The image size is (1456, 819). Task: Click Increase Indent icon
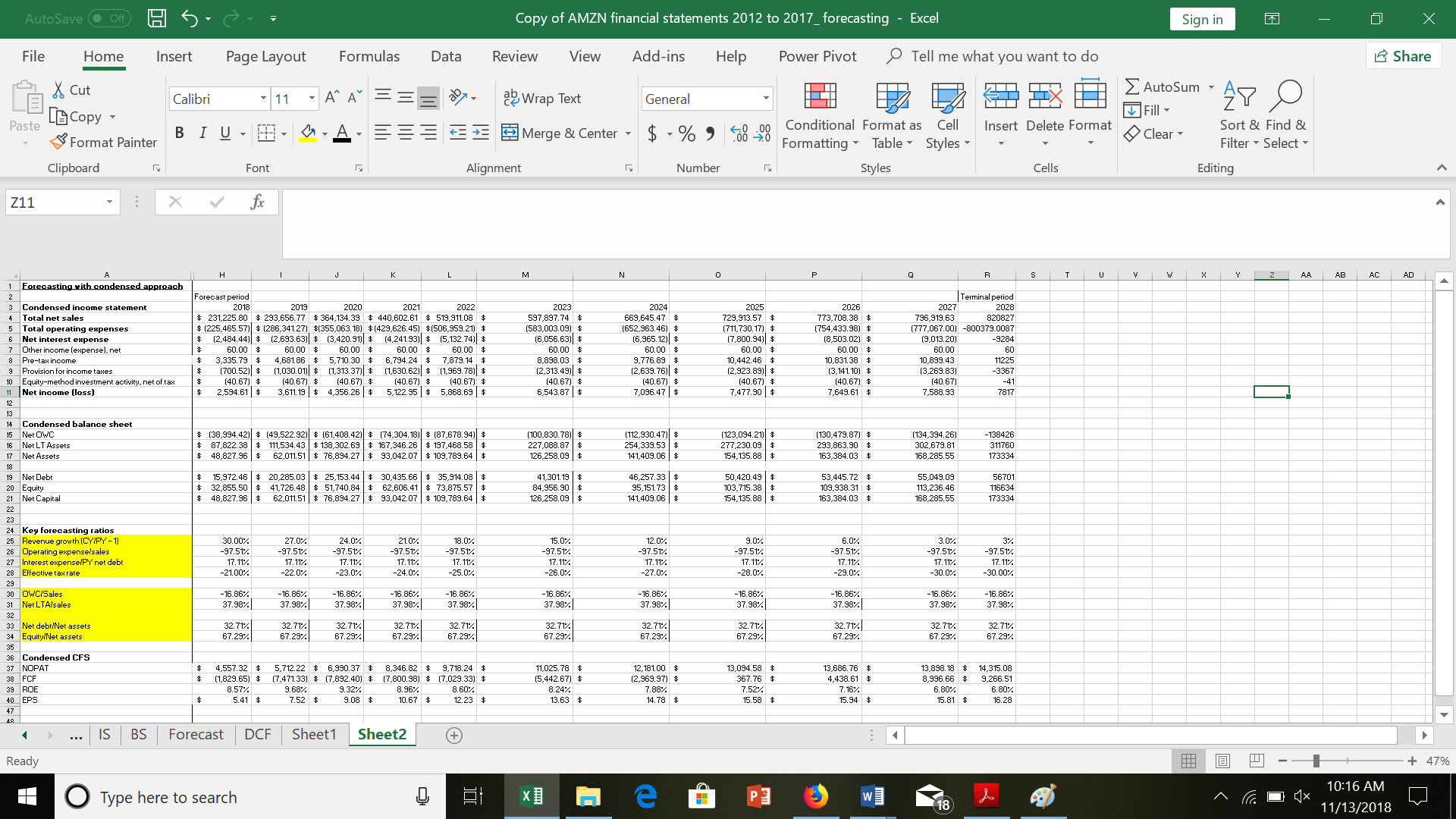481,133
